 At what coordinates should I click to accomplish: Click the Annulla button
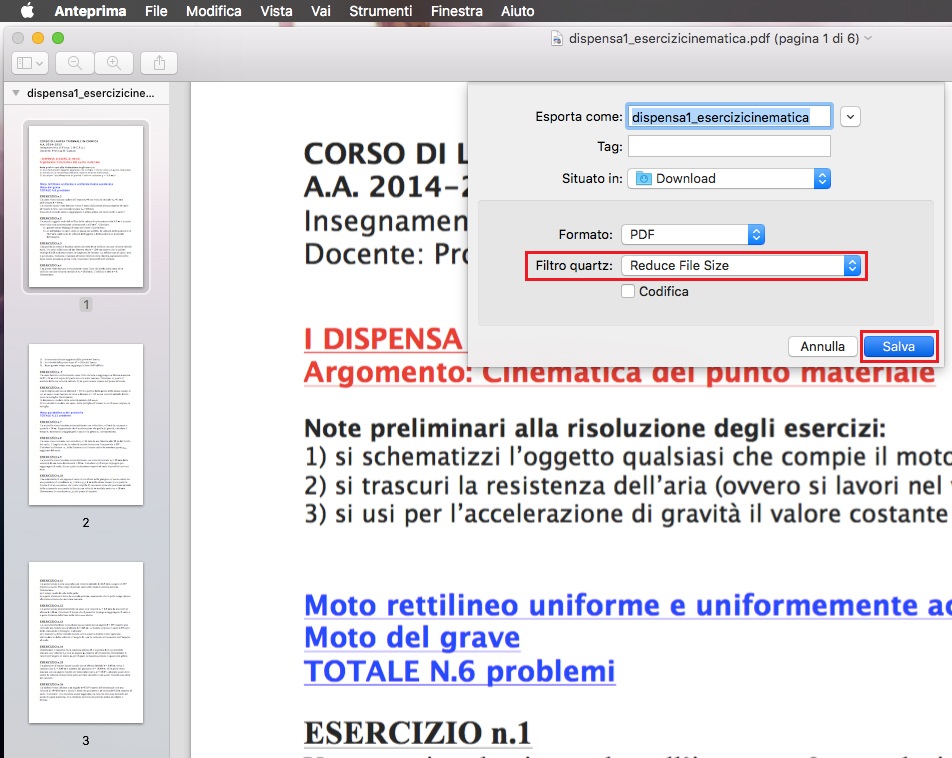(822, 346)
